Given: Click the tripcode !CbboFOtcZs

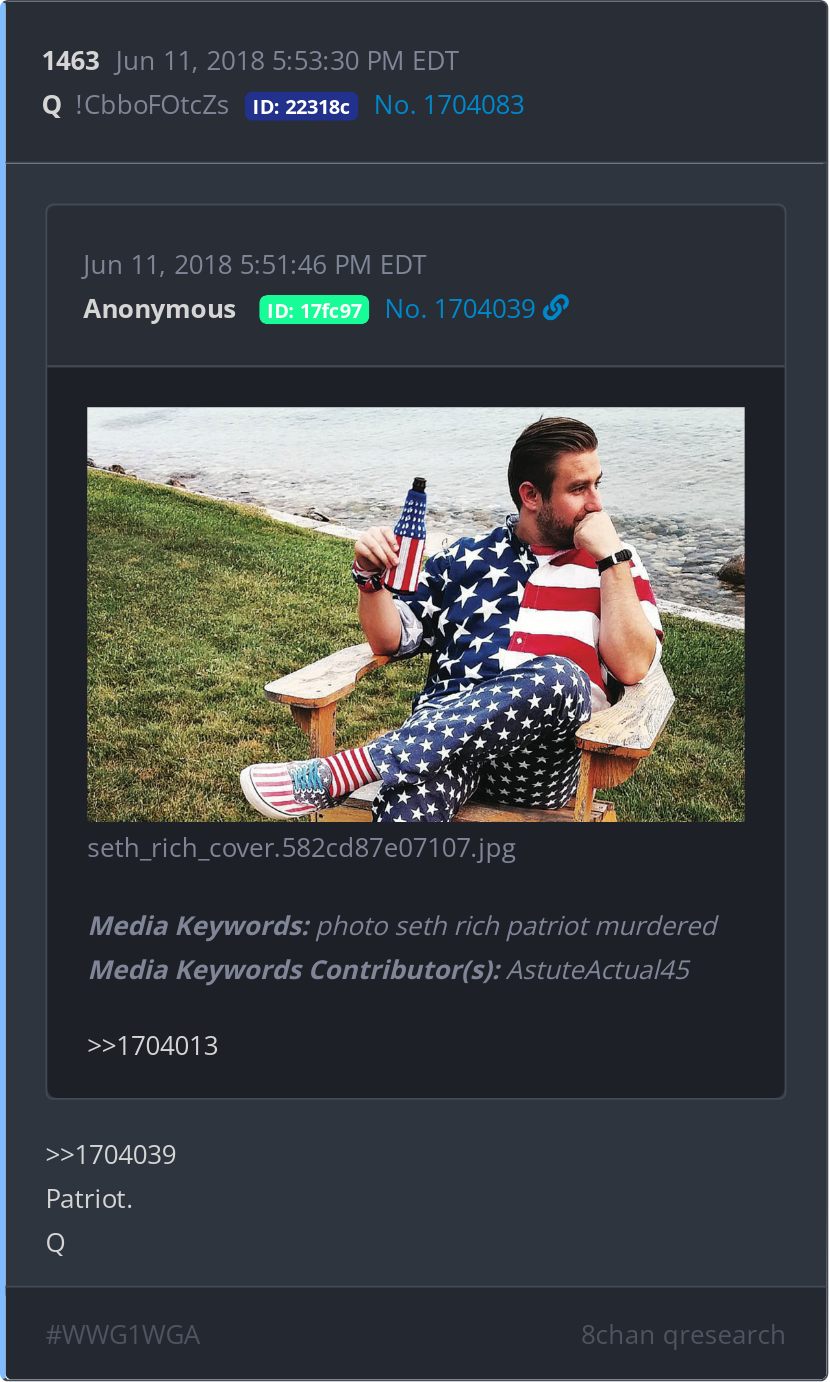Looking at the screenshot, I should point(152,105).
